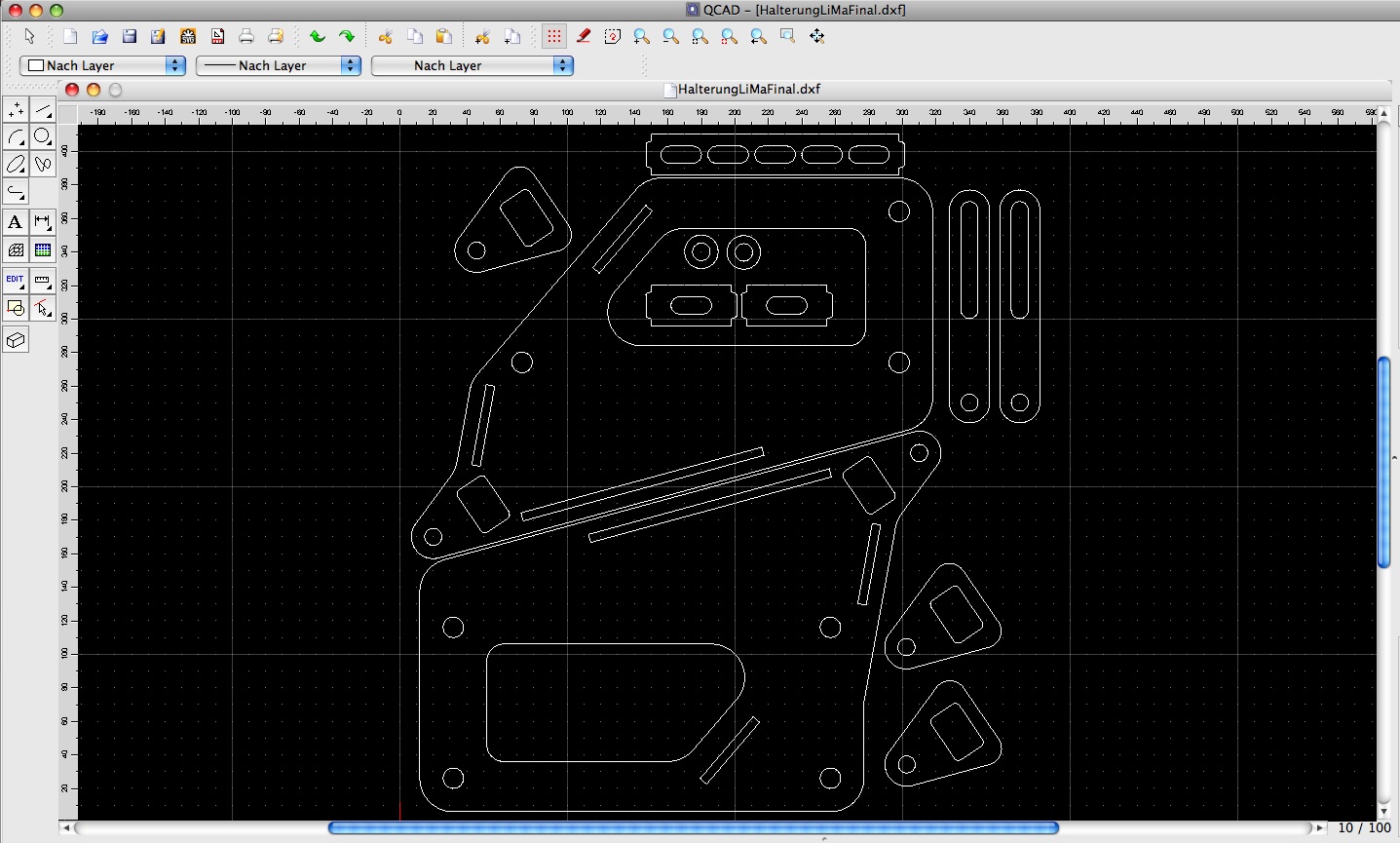The height and width of the screenshot is (843, 1400).
Task: Click the create block icon
Action: (16, 308)
